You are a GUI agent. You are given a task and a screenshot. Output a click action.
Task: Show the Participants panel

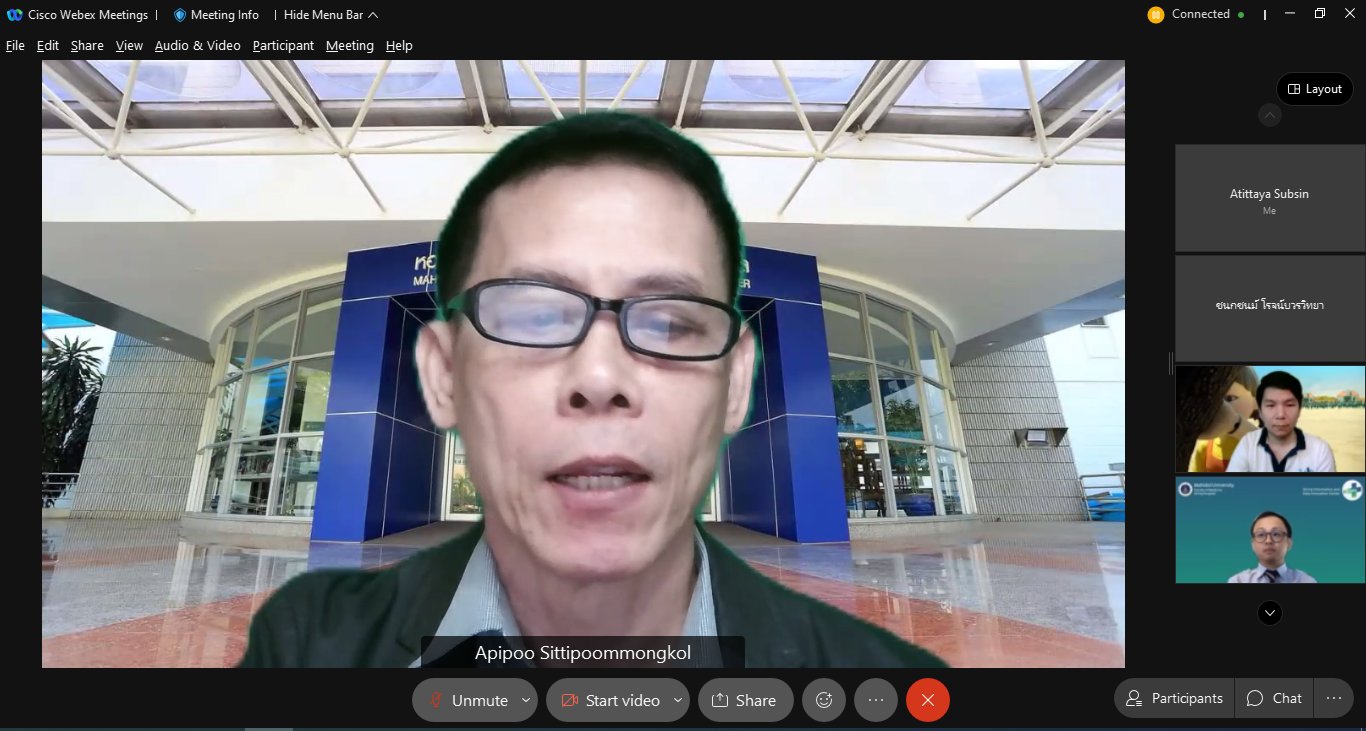(x=1174, y=698)
